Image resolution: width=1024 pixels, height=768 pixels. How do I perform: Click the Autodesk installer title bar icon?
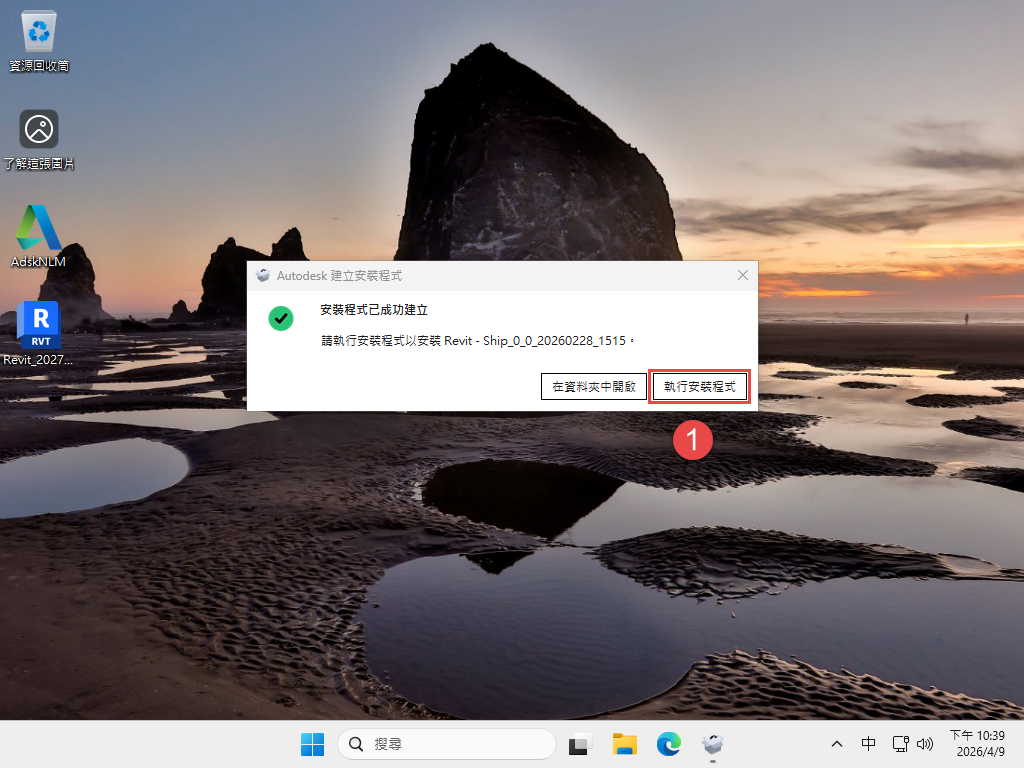pos(263,276)
